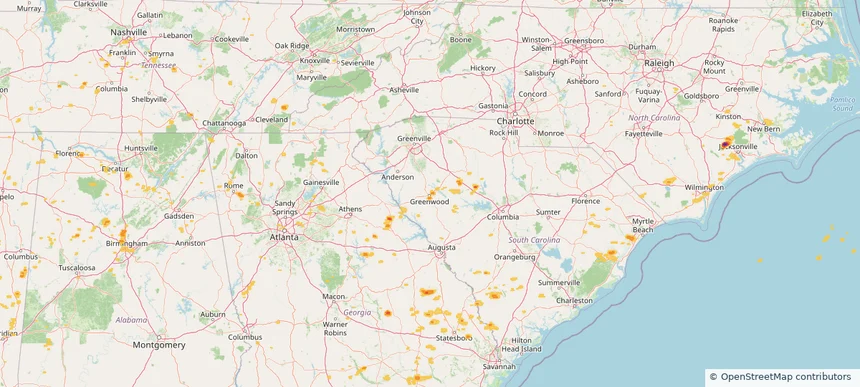Click the Tennessee state label
This screenshot has width=860, height=387.
159,65
